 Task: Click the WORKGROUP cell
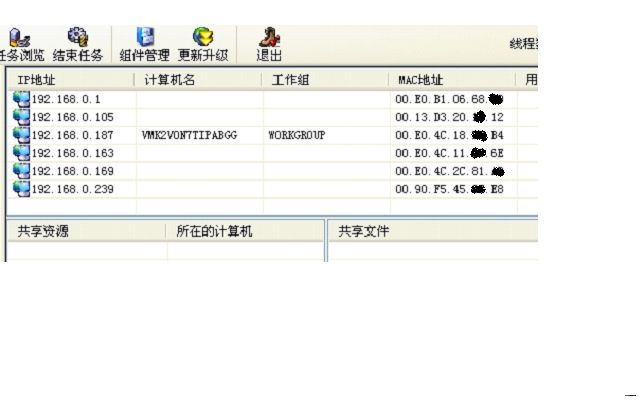pos(297,135)
